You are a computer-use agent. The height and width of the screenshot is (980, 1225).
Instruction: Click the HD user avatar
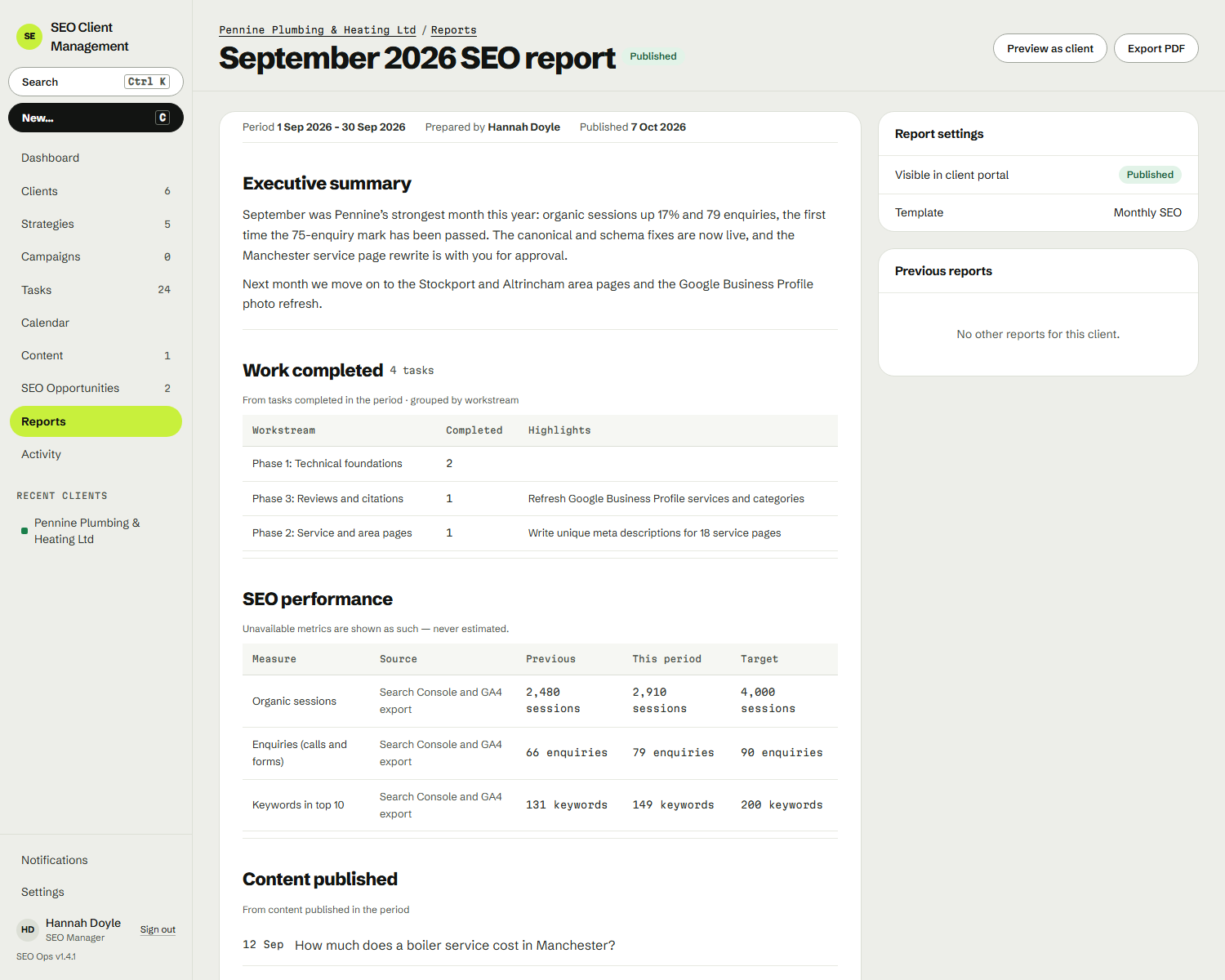tap(28, 929)
